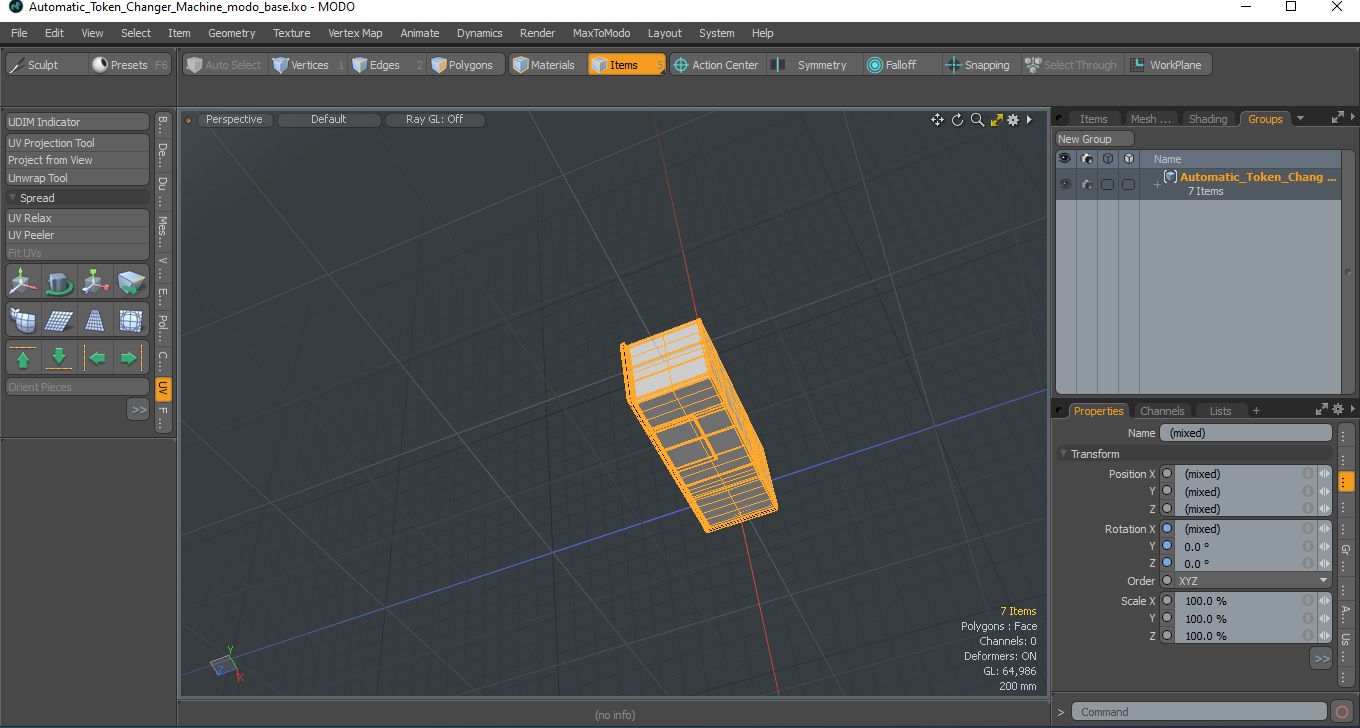Open Ray GL Off dropdown

click(434, 119)
